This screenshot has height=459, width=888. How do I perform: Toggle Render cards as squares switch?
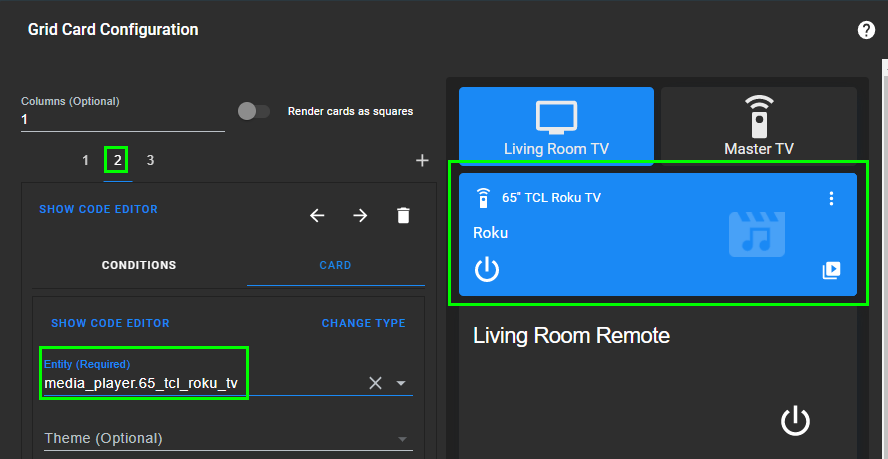pyautogui.click(x=254, y=111)
